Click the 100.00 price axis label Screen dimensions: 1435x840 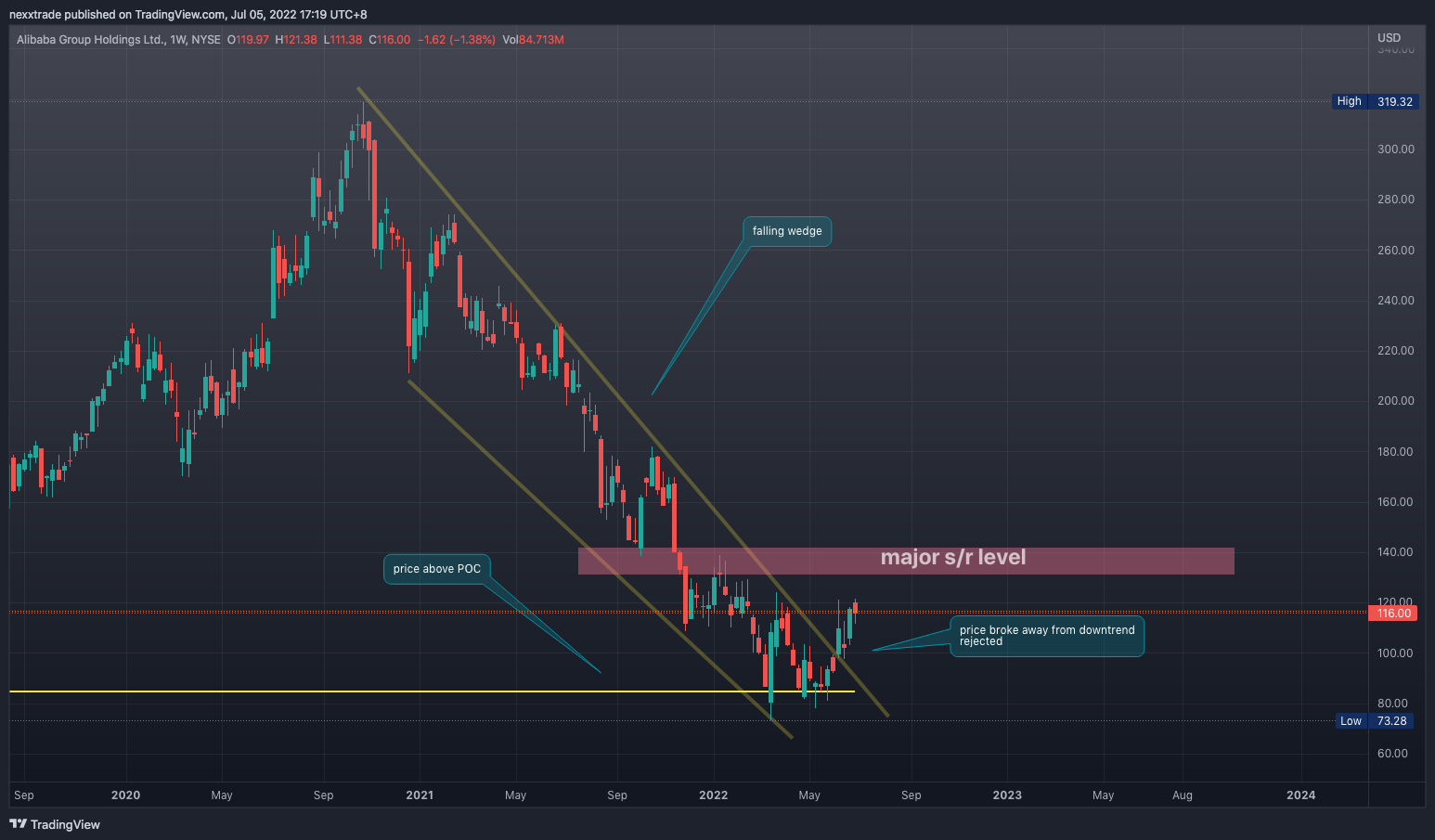[1395, 653]
